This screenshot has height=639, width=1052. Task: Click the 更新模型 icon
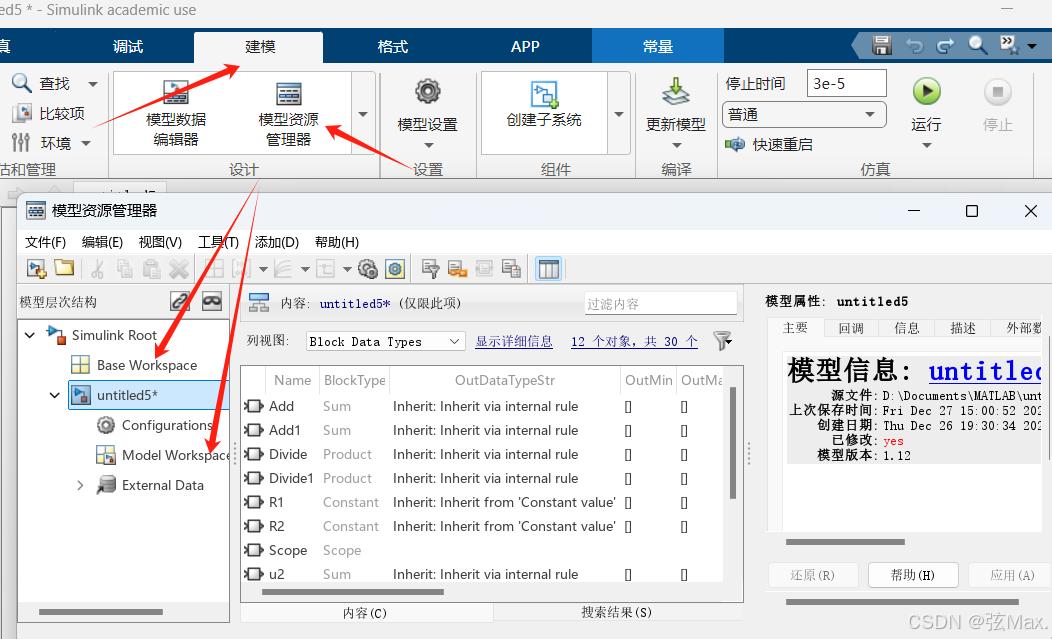[676, 91]
